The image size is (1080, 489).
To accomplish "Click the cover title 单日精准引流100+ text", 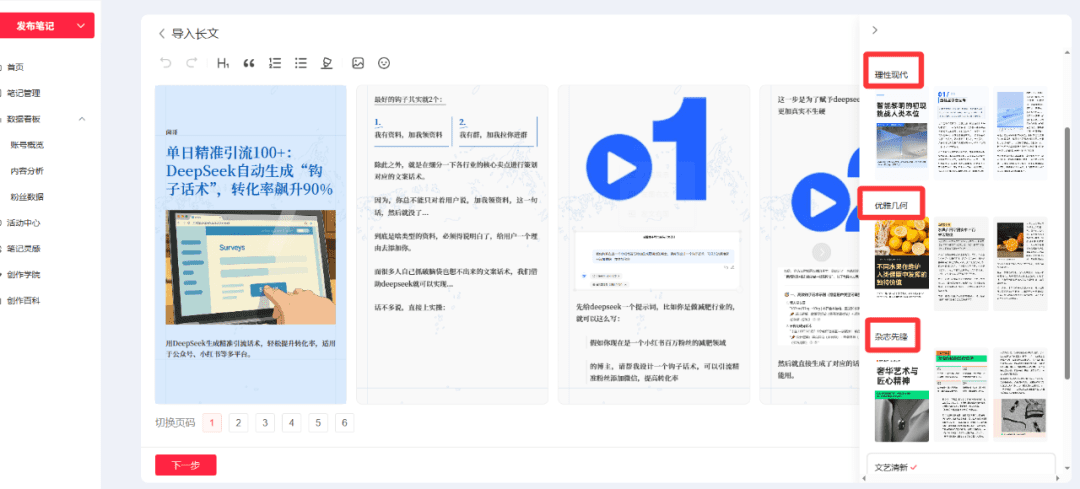I will point(249,170).
